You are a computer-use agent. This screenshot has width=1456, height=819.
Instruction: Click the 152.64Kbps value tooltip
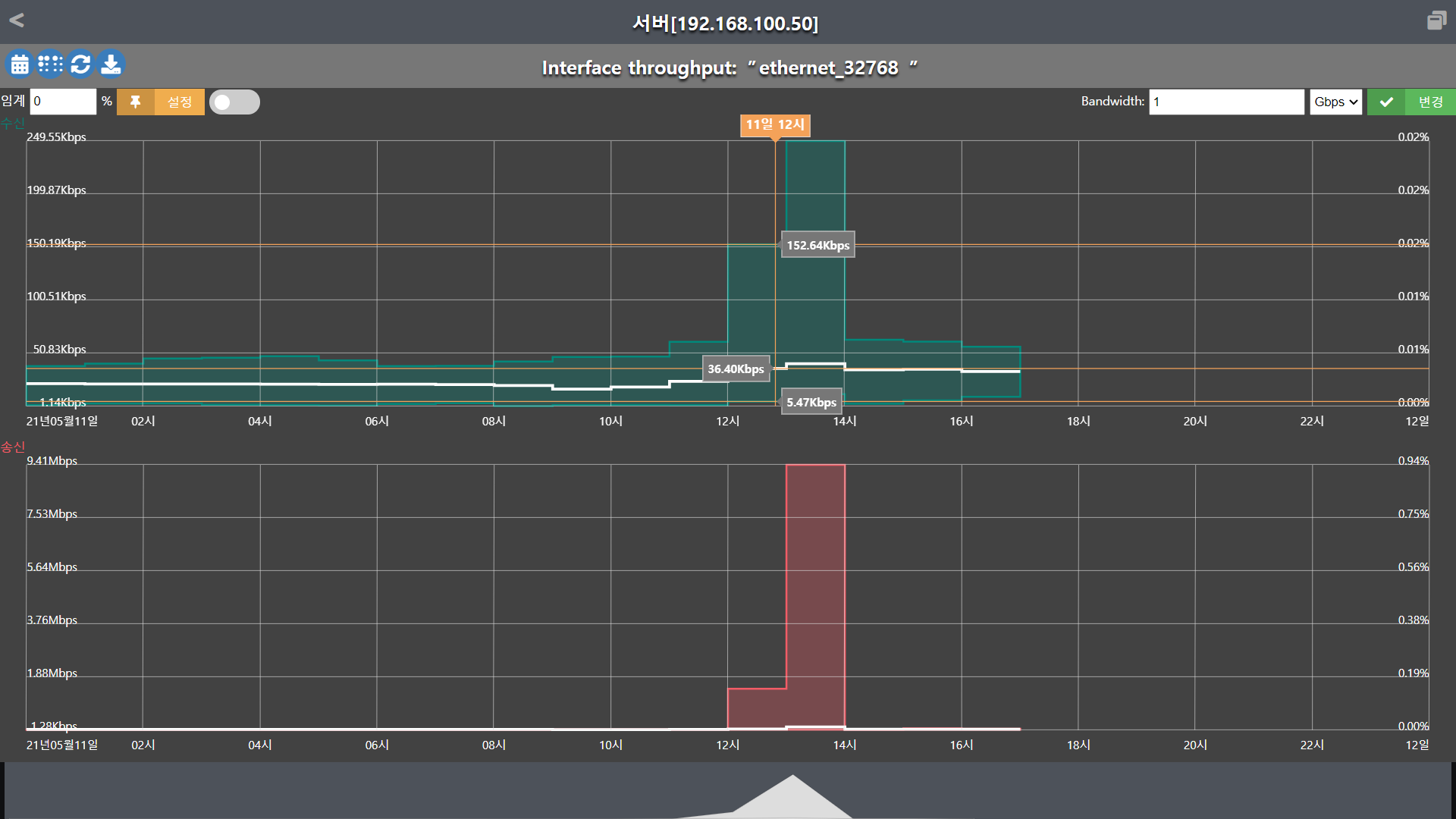pos(817,245)
